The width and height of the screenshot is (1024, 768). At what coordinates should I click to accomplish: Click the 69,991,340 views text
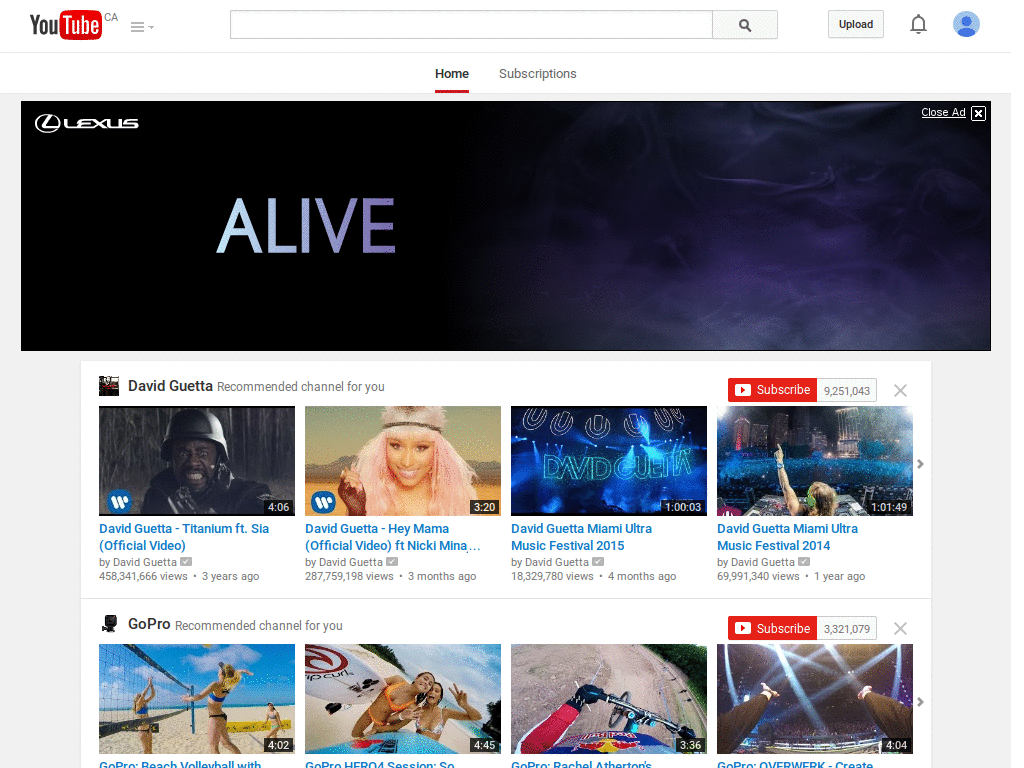click(758, 577)
